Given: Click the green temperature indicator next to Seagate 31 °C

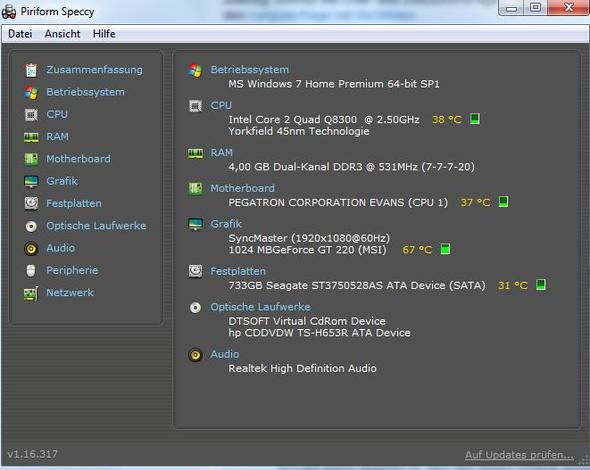Looking at the screenshot, I should pos(541,284).
